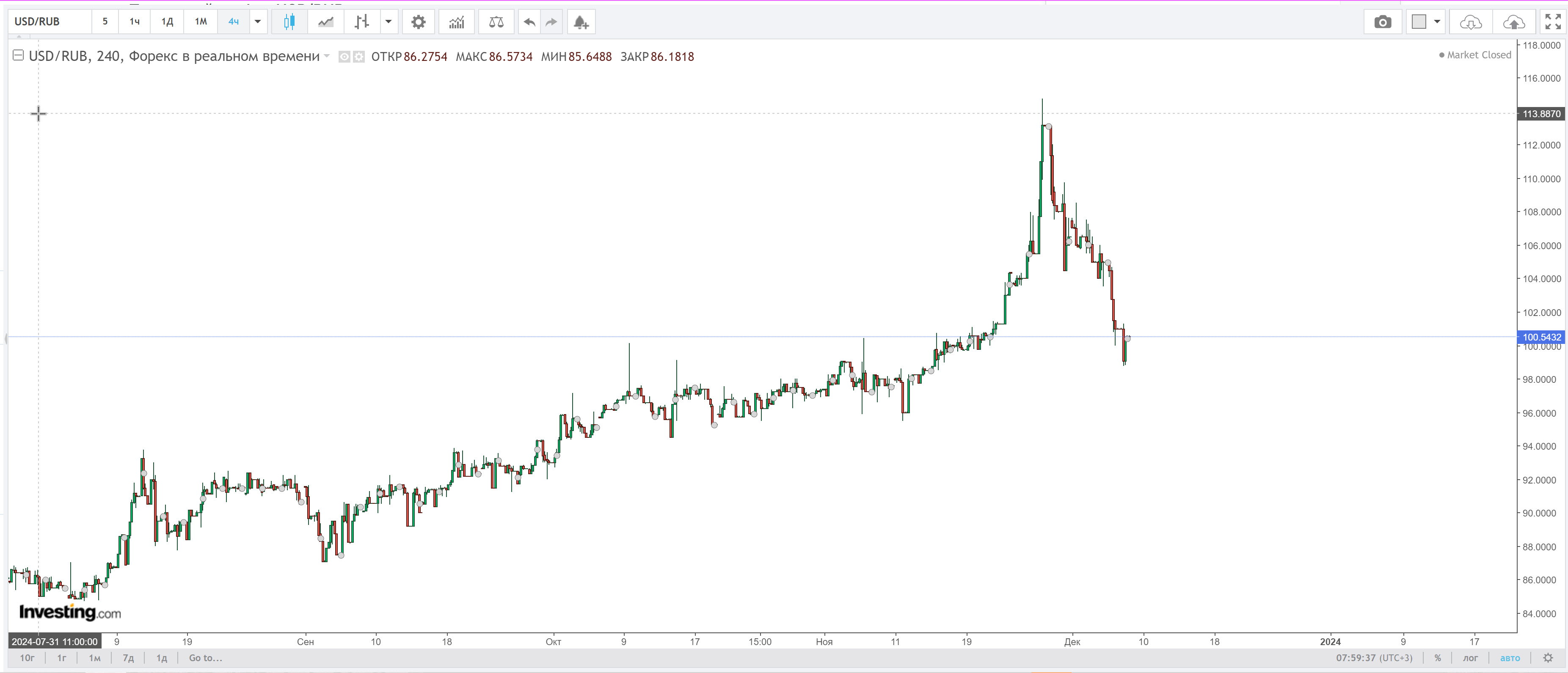
Task: Click the compare symbols scales icon
Action: (x=496, y=22)
